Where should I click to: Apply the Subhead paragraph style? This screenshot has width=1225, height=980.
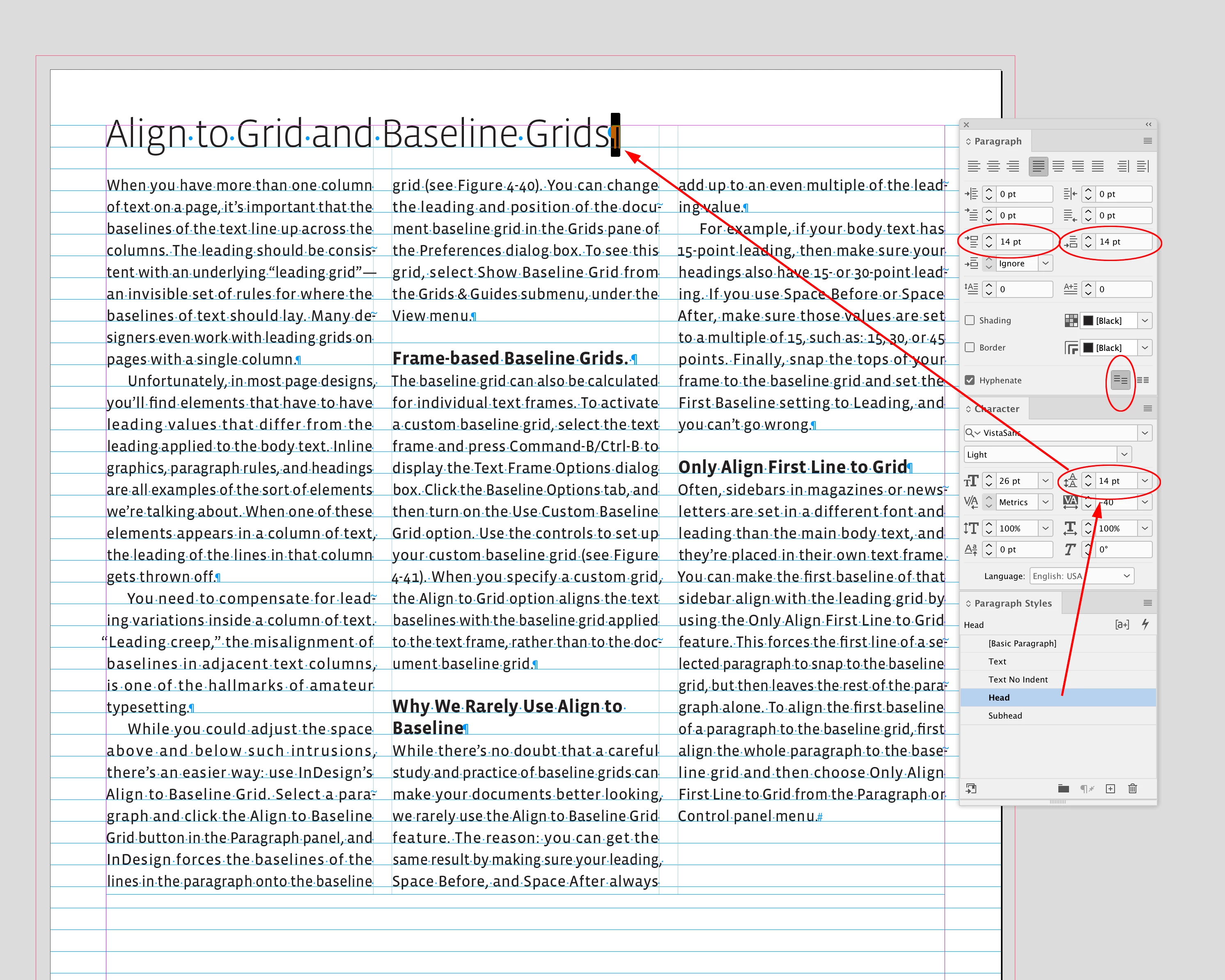(1005, 716)
